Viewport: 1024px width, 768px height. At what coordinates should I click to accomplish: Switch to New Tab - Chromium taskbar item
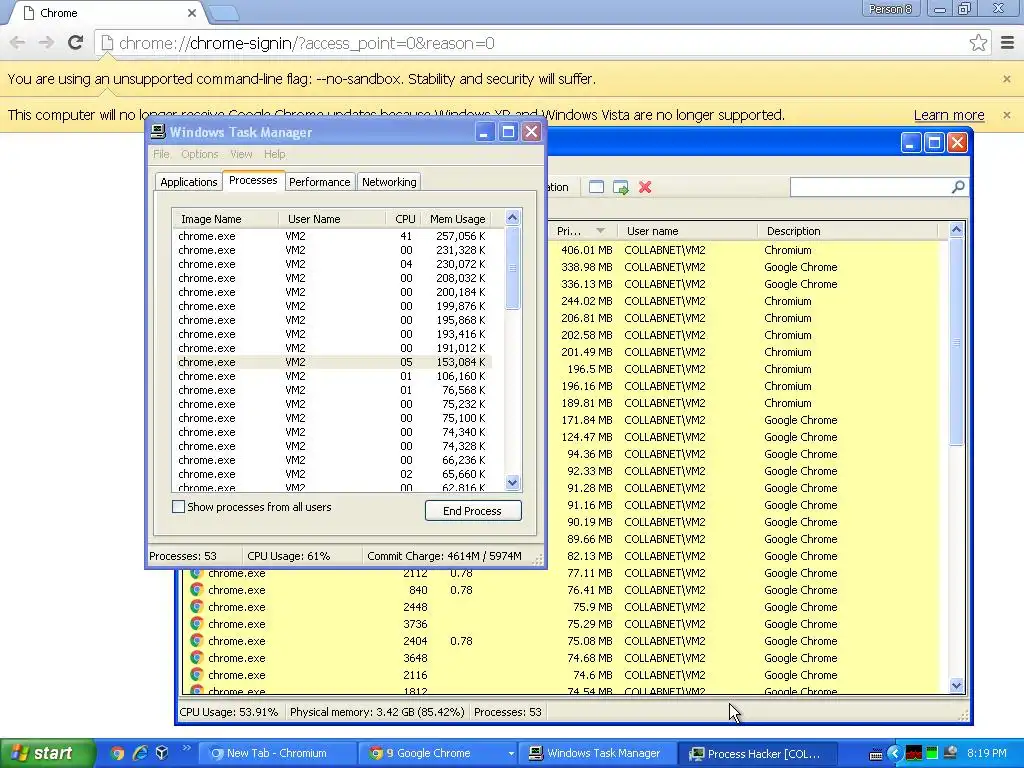coord(277,754)
